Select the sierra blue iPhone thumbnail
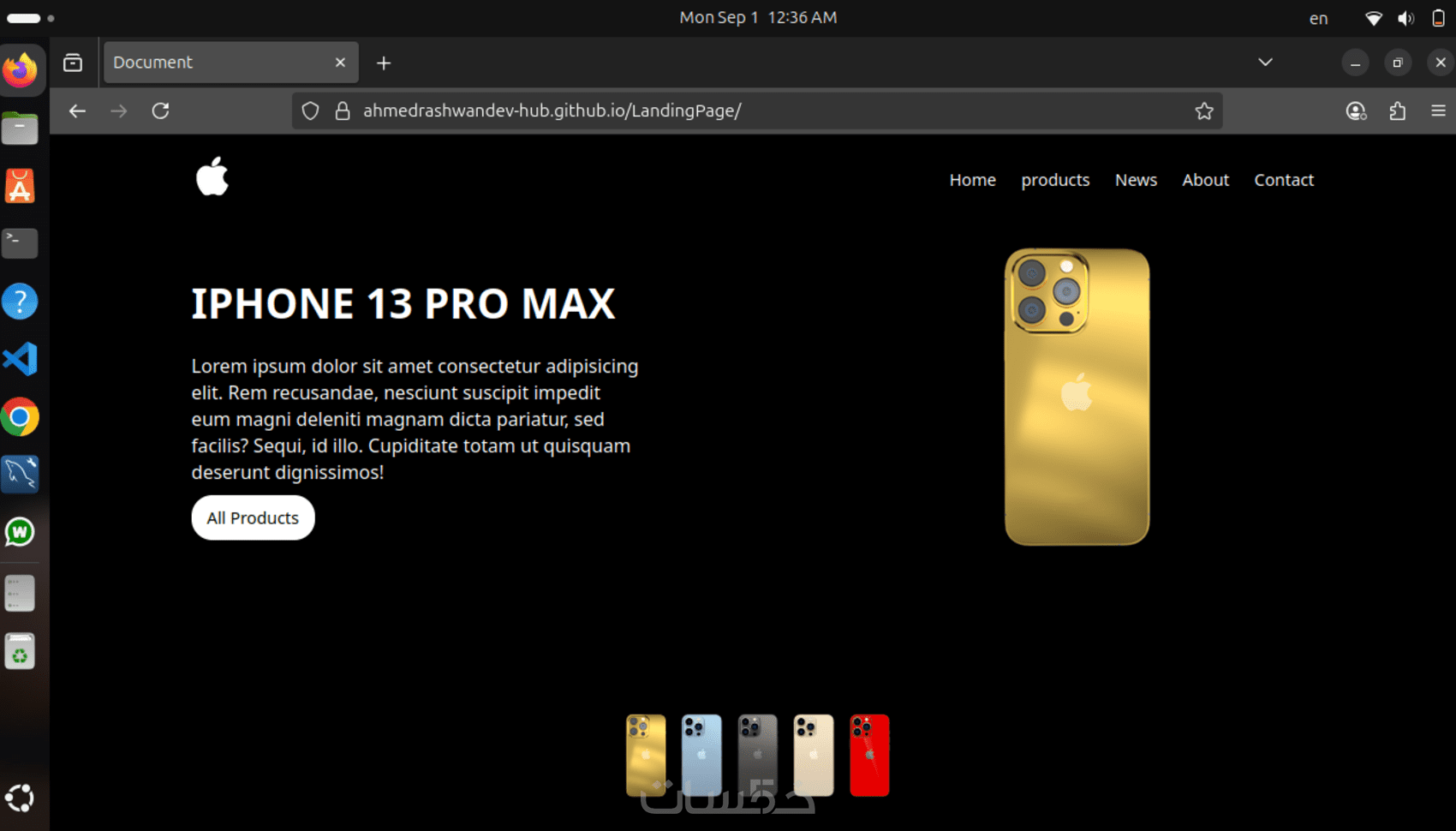Screen dimensions: 1456x831 [701, 756]
